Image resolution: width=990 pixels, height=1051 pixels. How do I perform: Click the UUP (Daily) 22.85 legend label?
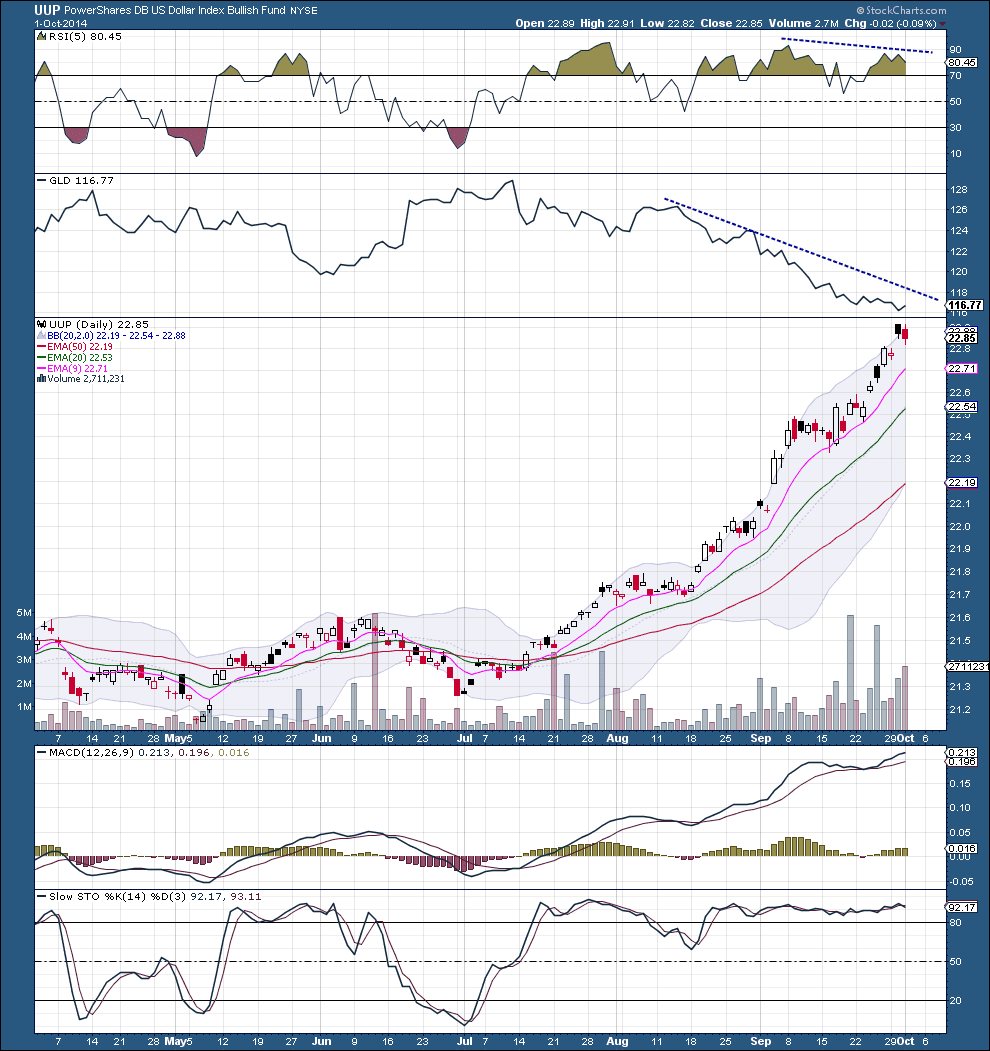point(99,324)
